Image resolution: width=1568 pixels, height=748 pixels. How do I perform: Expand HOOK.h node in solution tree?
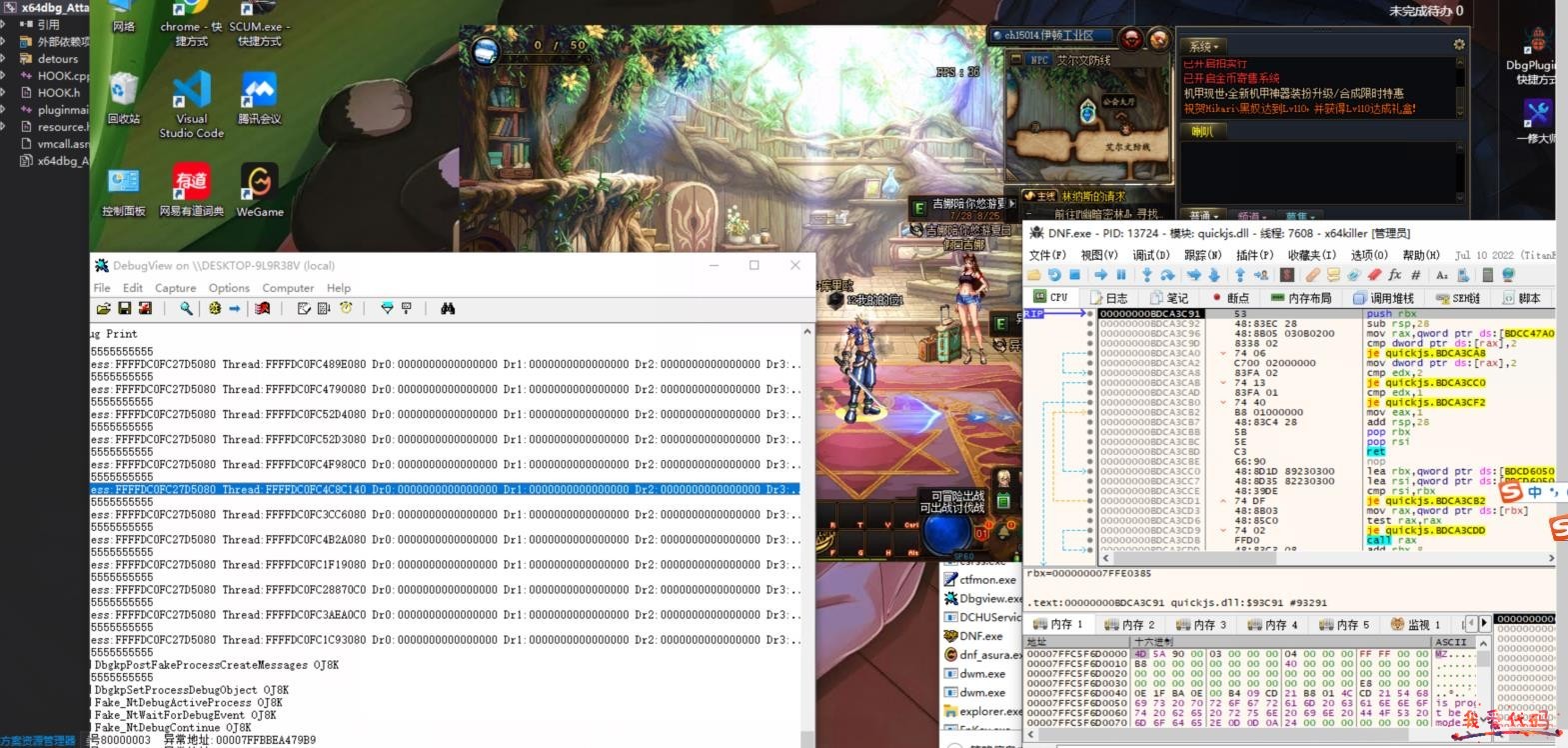(x=4, y=93)
